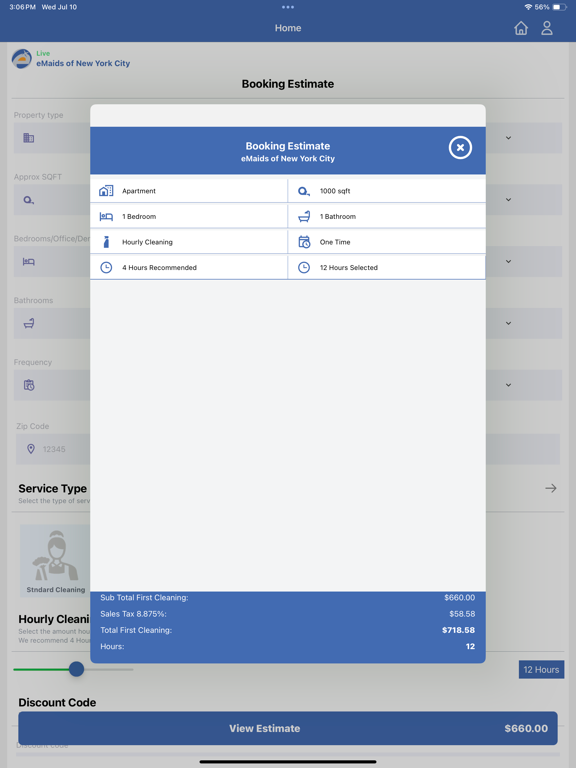Click the '1 Bedroom' text

[139, 216]
